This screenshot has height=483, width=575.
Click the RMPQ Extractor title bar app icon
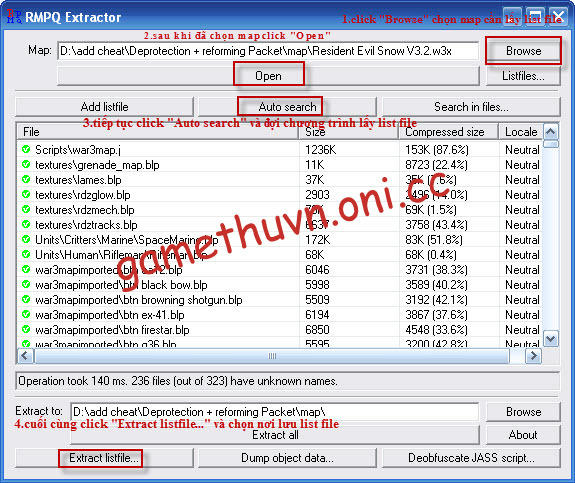click(x=14, y=17)
